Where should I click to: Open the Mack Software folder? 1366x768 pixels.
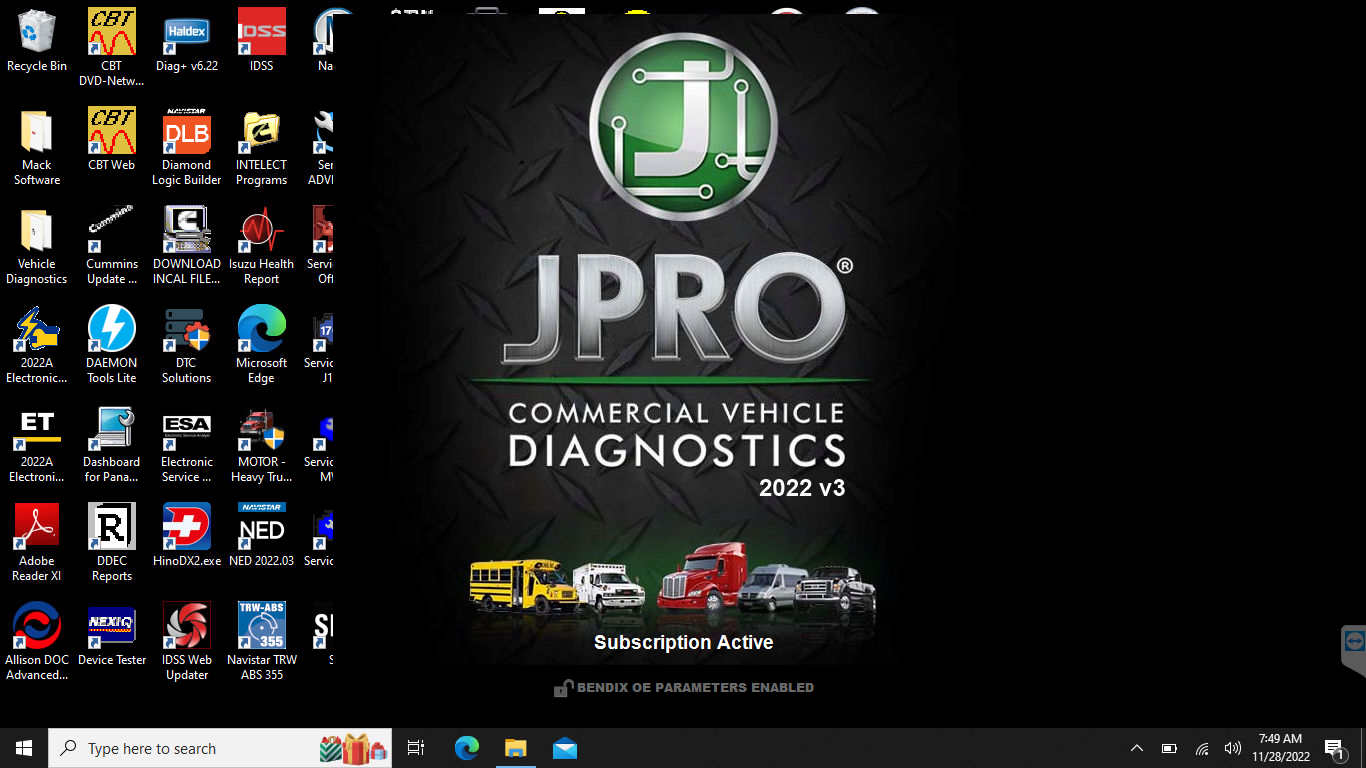tap(37, 133)
